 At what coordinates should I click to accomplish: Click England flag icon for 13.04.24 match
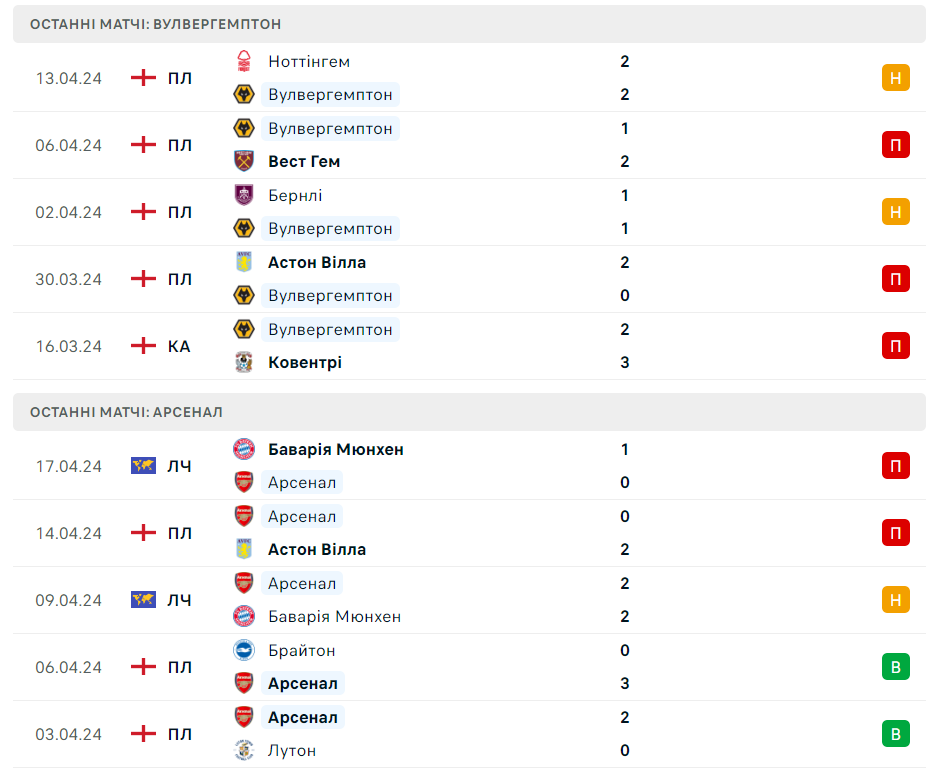(x=143, y=78)
